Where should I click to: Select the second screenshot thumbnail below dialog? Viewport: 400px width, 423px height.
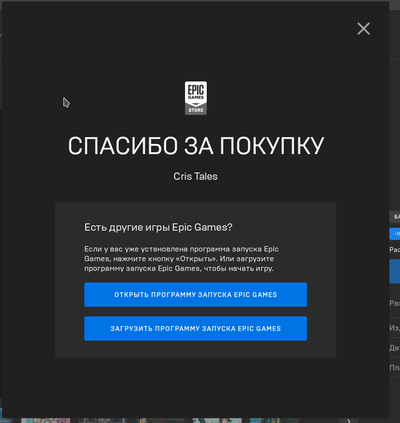(103, 421)
